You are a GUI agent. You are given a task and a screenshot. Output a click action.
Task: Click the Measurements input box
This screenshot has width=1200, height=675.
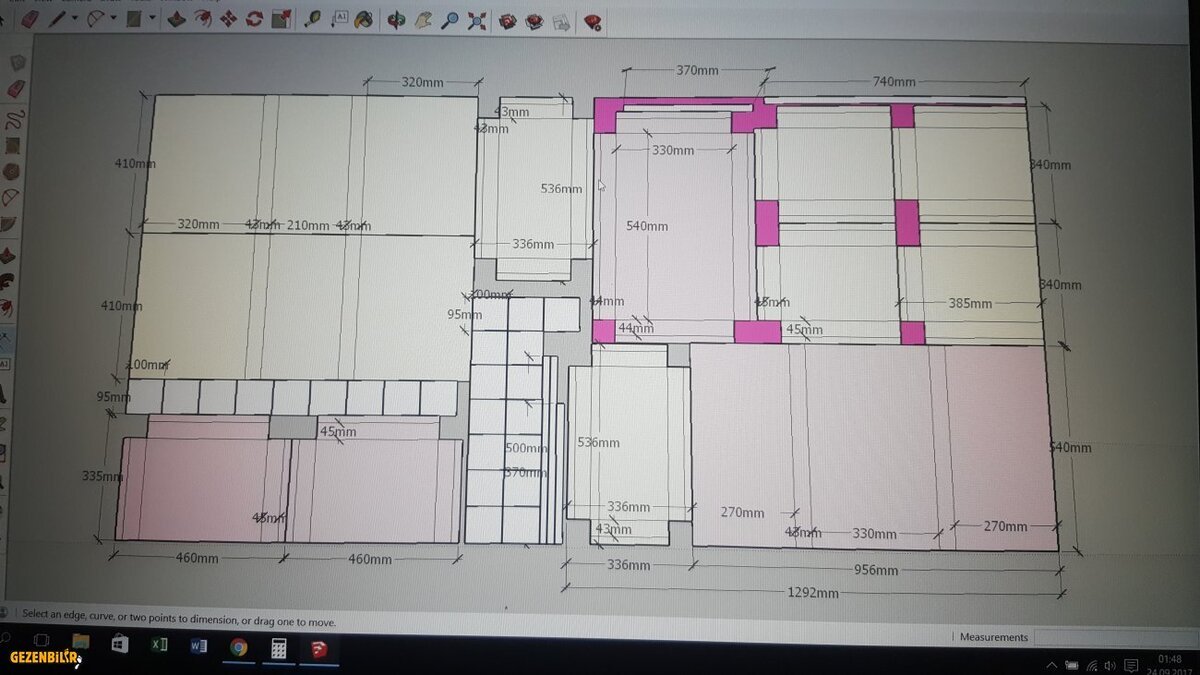(1110, 637)
